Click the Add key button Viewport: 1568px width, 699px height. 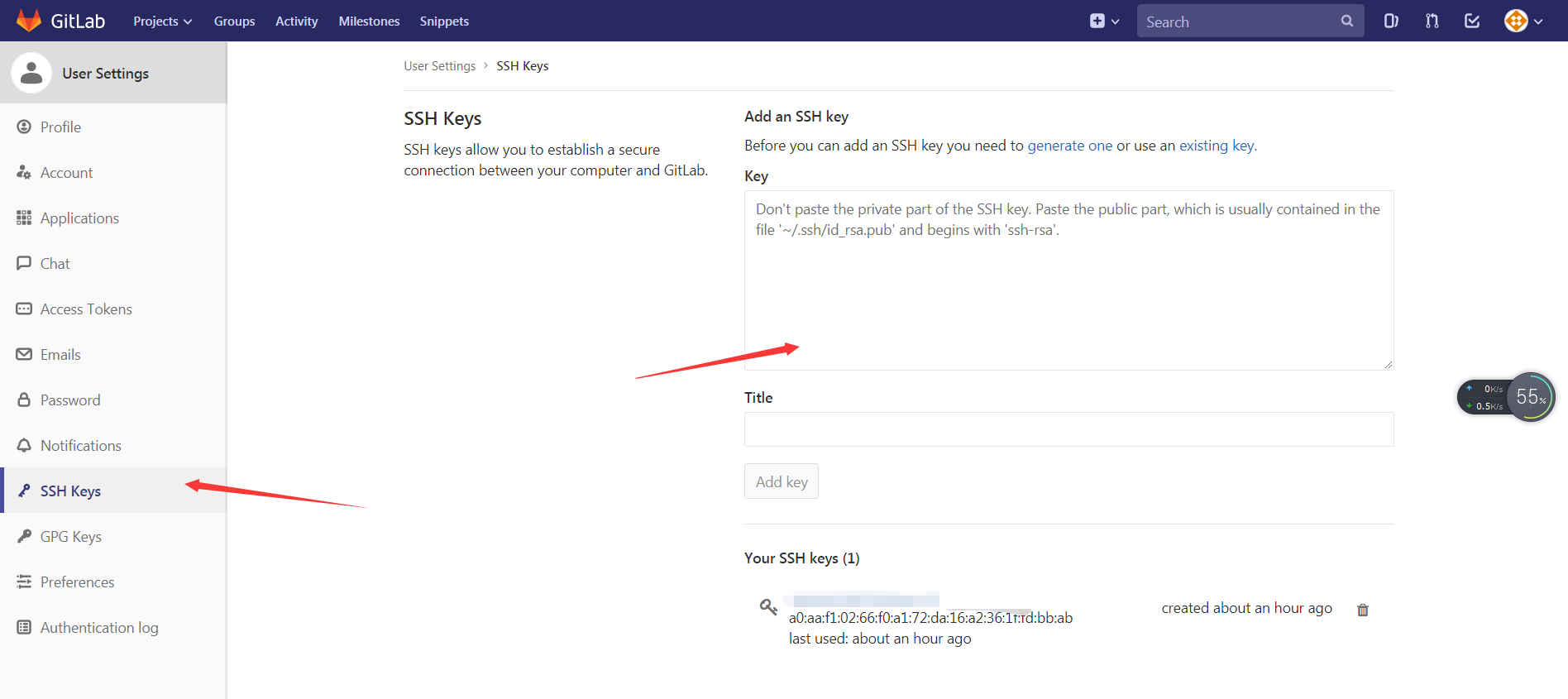(782, 481)
